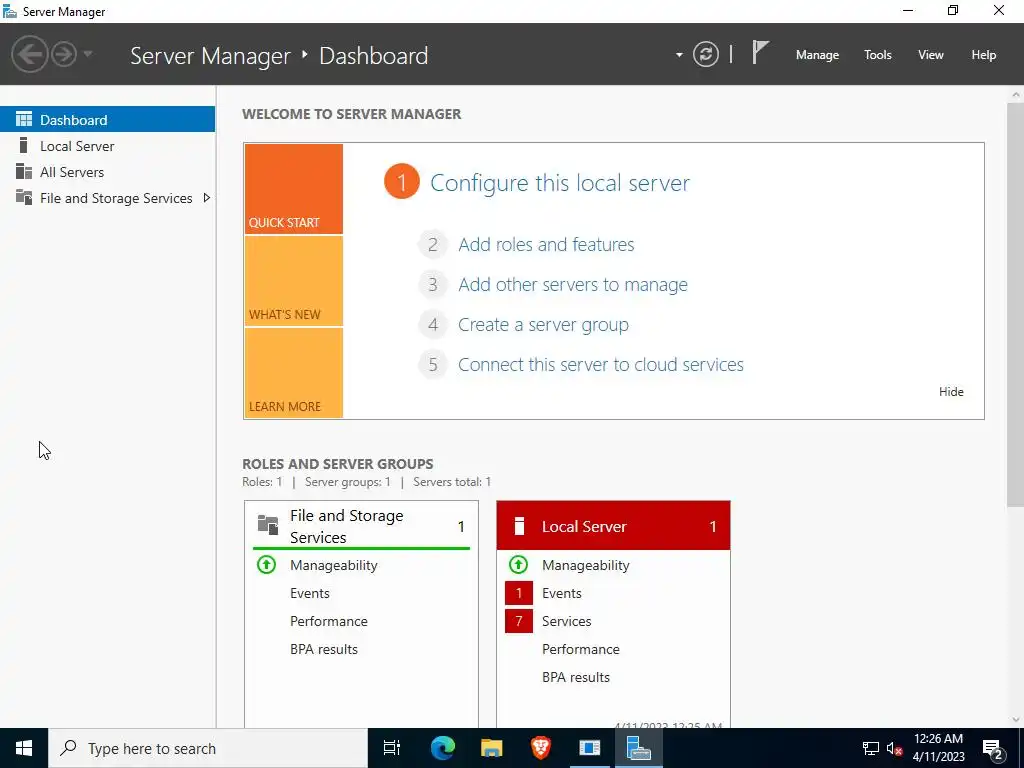Click File and Storage Services tile icon
1024x768 pixels.
(x=268, y=524)
